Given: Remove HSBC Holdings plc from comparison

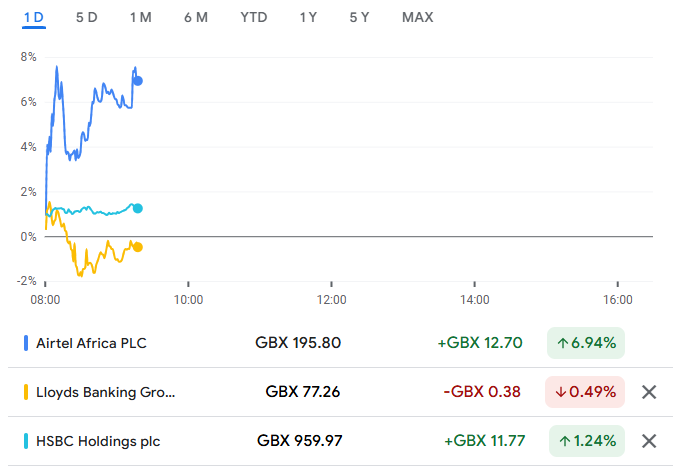Looking at the screenshot, I should click(x=649, y=441).
